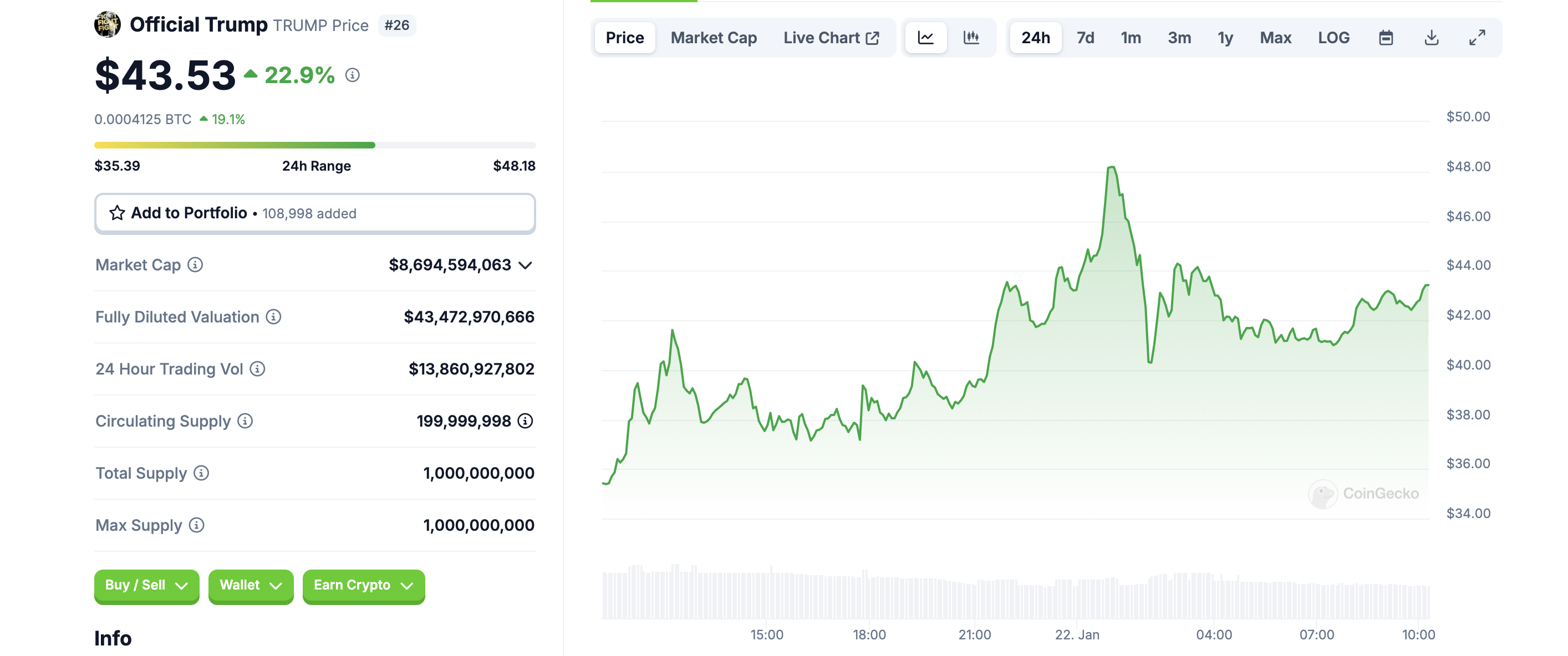Switch to candlestick chart icon
Screen dimensions: 1568x656
point(971,38)
